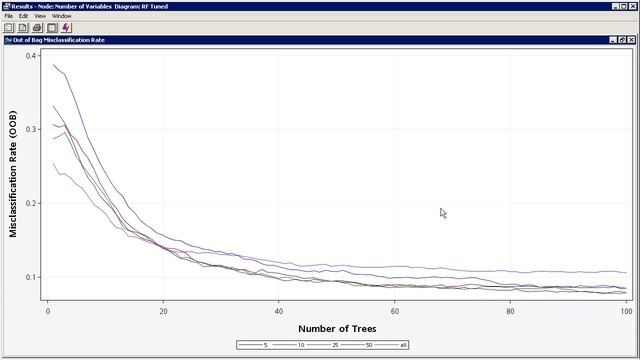Select the '10' legend entry
The image size is (640, 360).
288,345
